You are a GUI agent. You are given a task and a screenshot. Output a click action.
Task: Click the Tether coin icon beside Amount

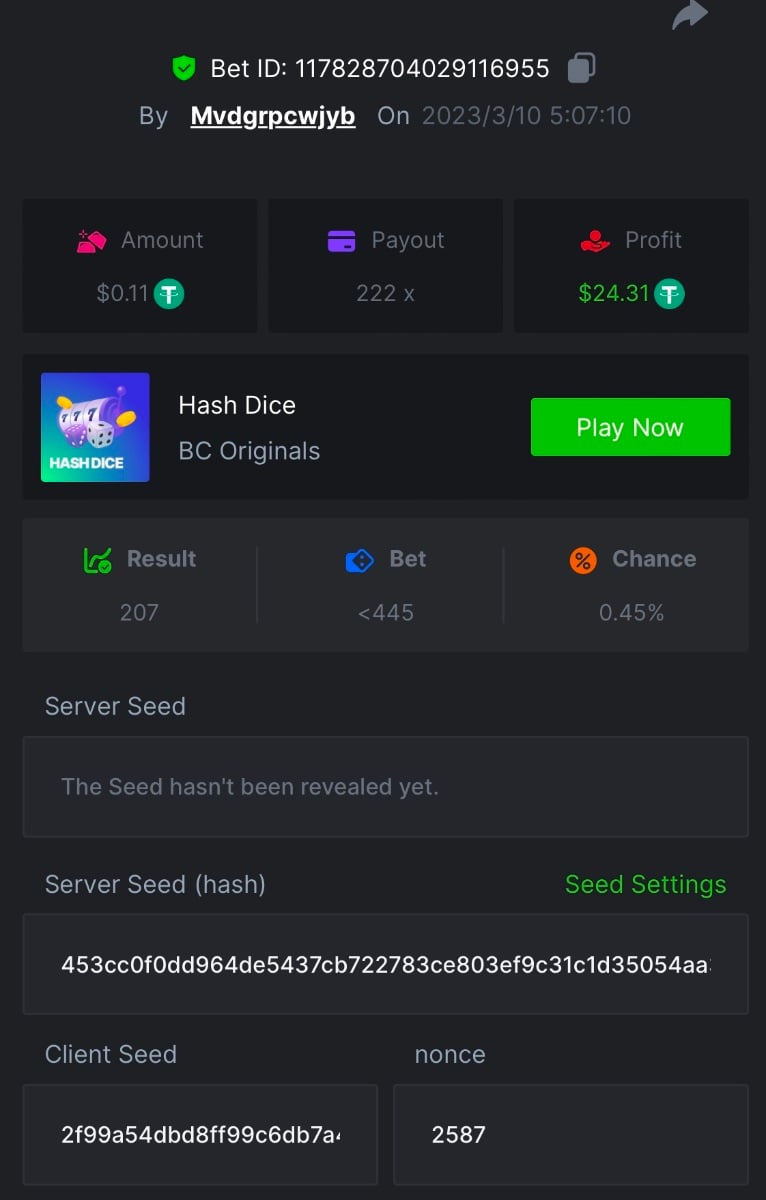[169, 294]
